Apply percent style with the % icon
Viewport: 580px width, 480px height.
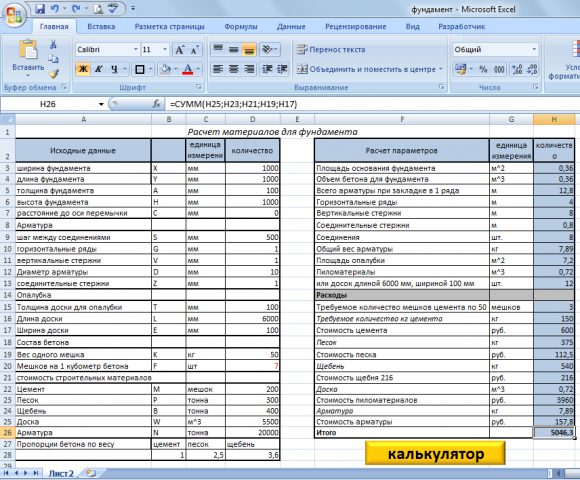pyautogui.click(x=483, y=69)
